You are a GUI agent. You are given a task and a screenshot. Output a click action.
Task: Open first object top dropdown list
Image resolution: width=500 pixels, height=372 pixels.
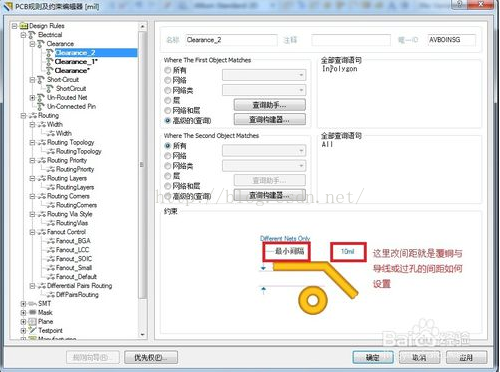pyautogui.click(x=264, y=75)
